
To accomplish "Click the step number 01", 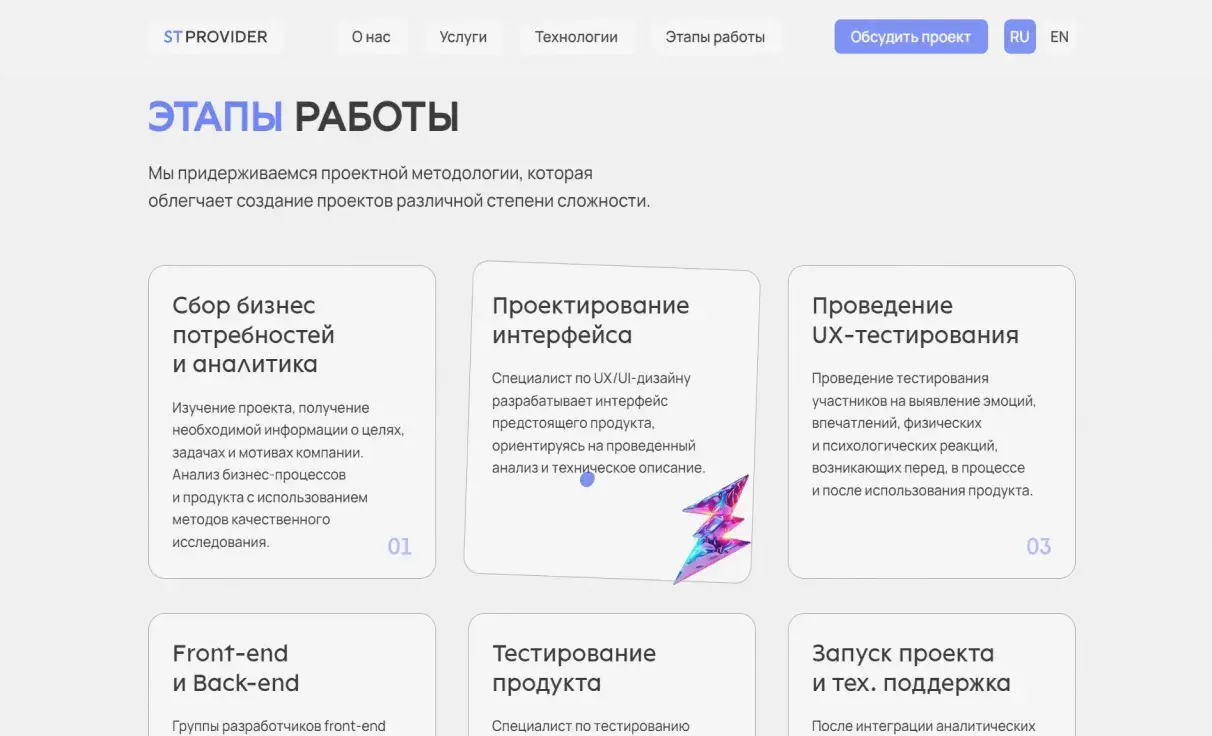I will pos(399,546).
